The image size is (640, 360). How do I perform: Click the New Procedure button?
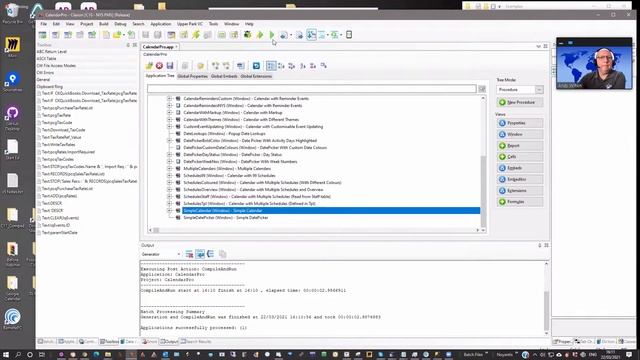point(520,102)
